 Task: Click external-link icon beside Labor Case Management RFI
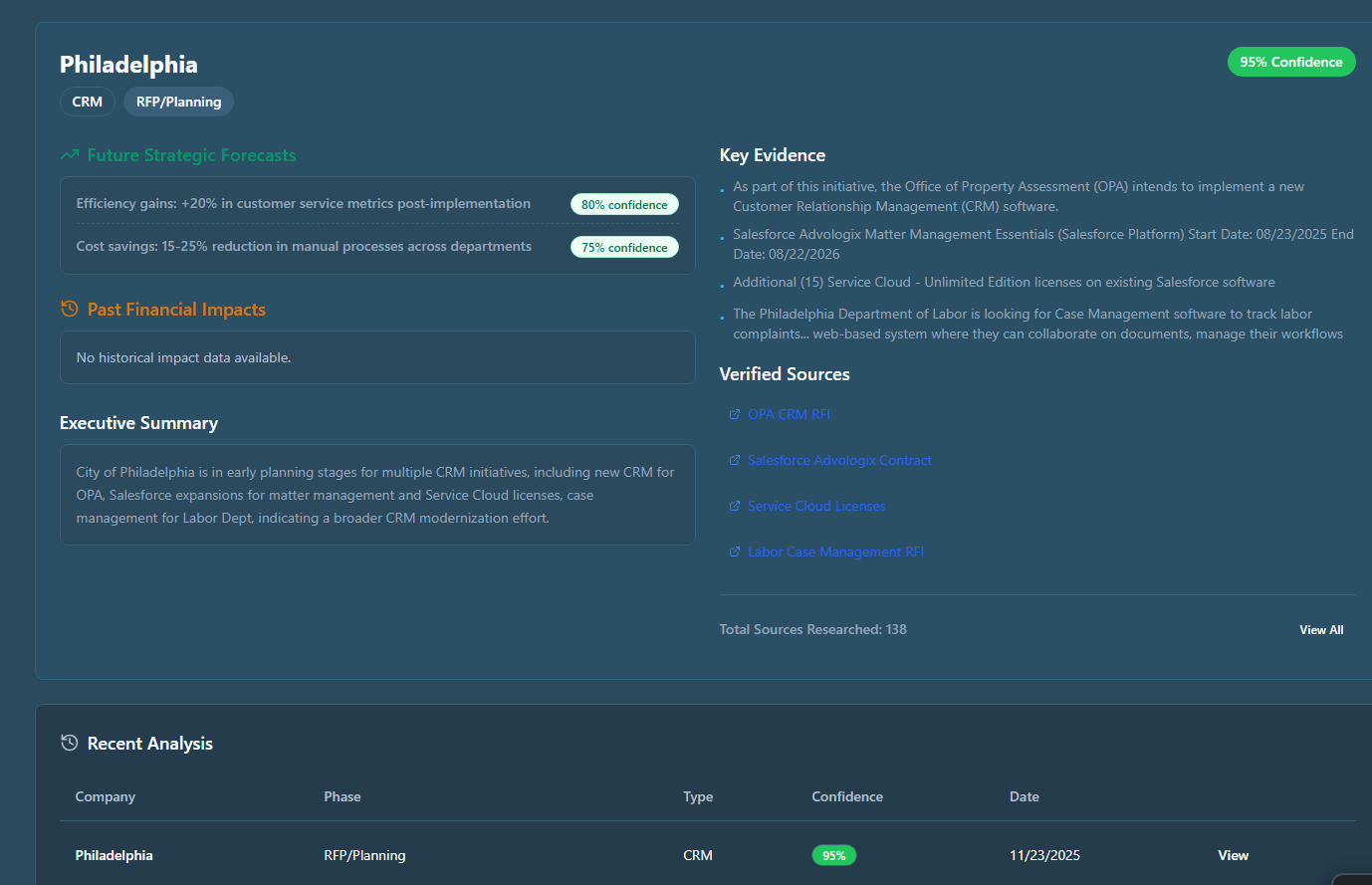(x=735, y=553)
